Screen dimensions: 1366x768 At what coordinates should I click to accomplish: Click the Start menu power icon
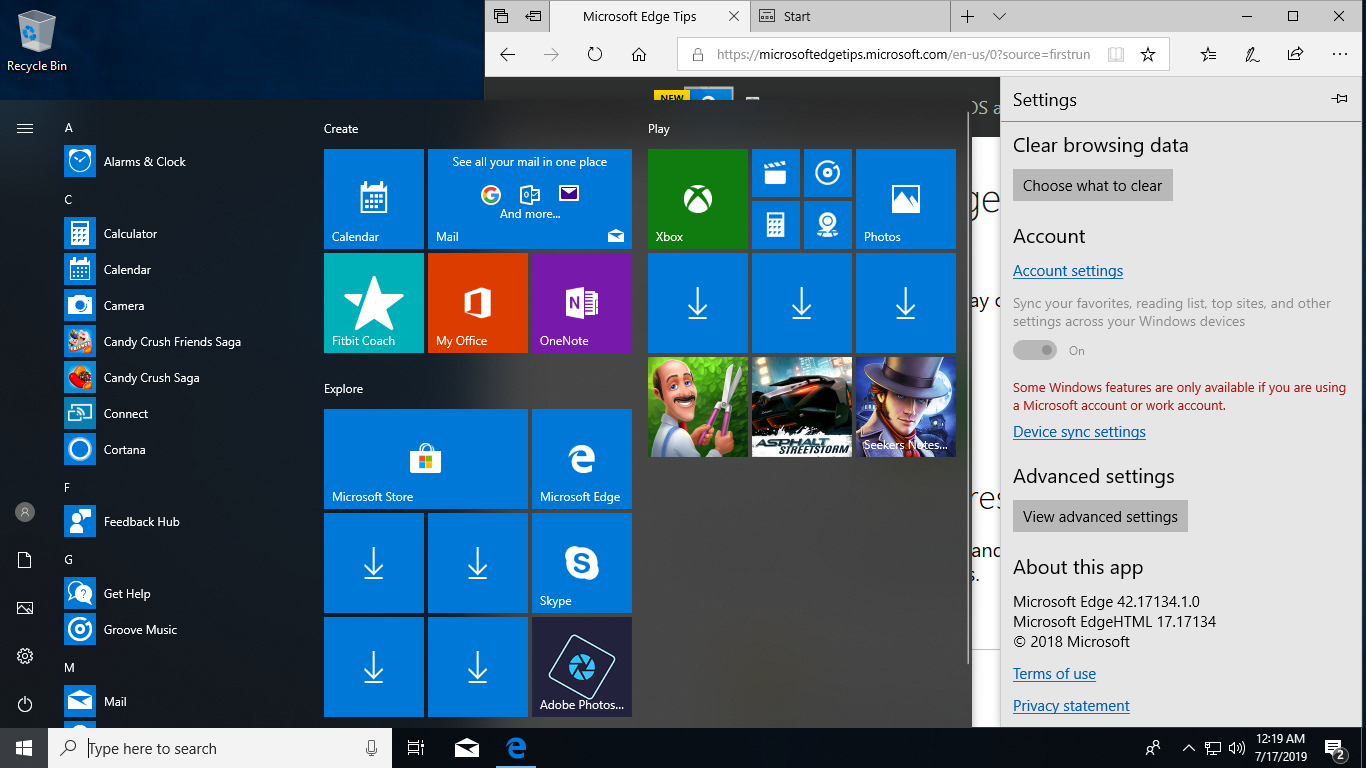pos(25,704)
